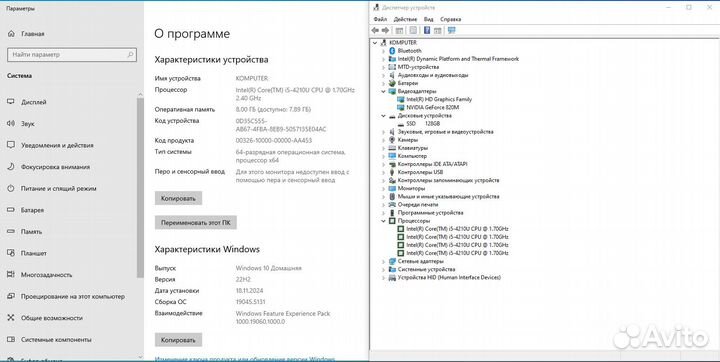Expand the Системные устройства node
The image size is (720, 362).
pyautogui.click(x=383, y=270)
